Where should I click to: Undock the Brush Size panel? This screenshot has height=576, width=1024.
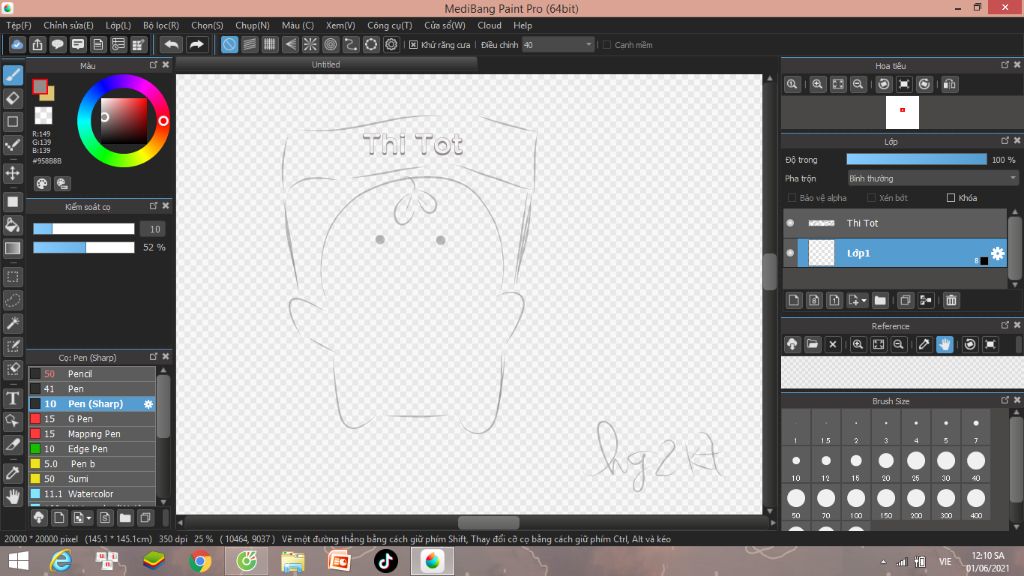(1005, 400)
